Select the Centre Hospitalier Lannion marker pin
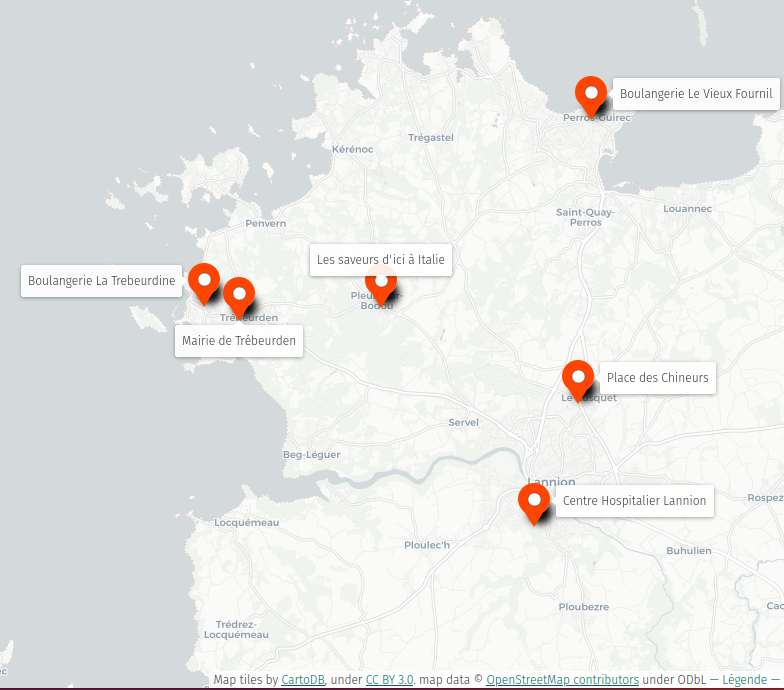This screenshot has width=784, height=690. click(x=534, y=501)
